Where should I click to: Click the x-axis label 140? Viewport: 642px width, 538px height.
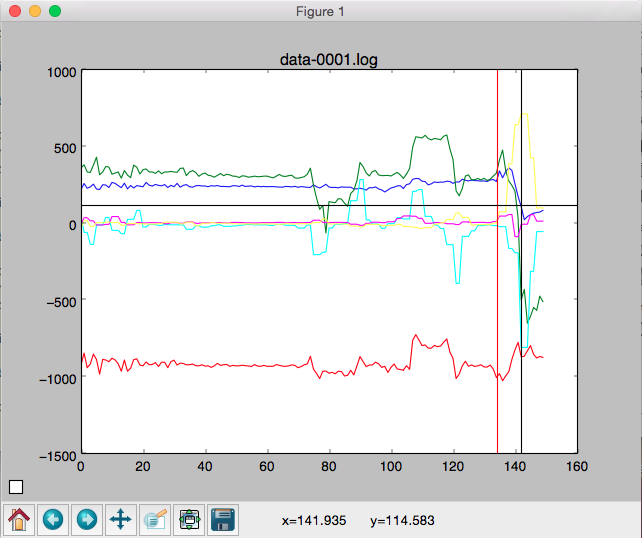[x=515, y=466]
